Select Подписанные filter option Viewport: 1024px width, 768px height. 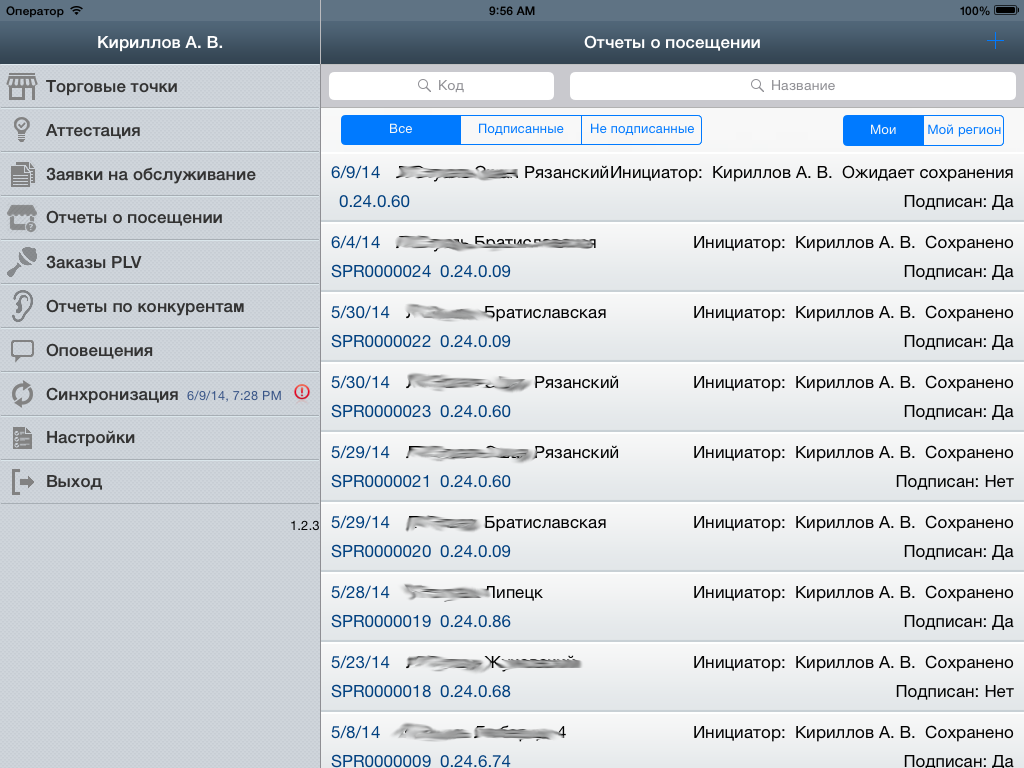point(519,129)
